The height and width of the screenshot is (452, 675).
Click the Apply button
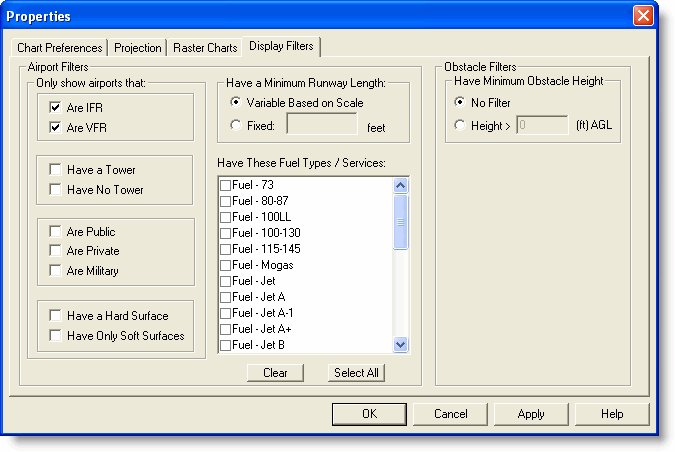(x=531, y=414)
